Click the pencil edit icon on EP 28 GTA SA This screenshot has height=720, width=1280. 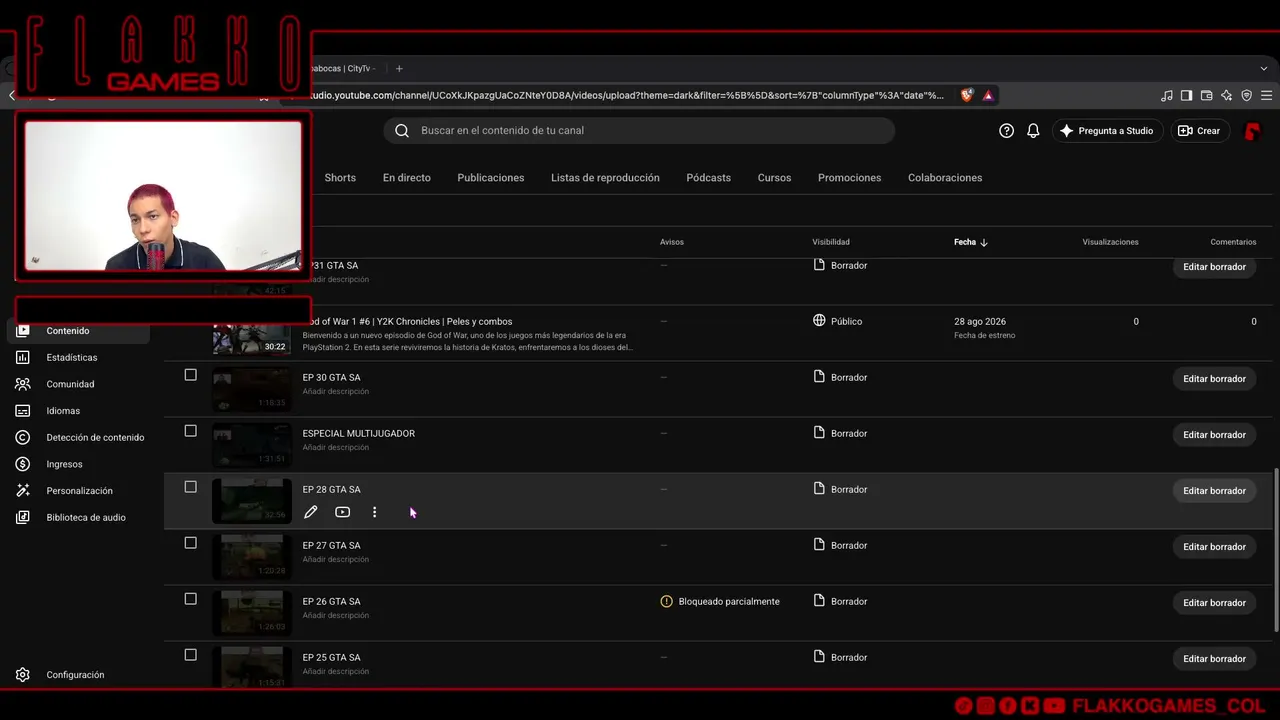311,512
